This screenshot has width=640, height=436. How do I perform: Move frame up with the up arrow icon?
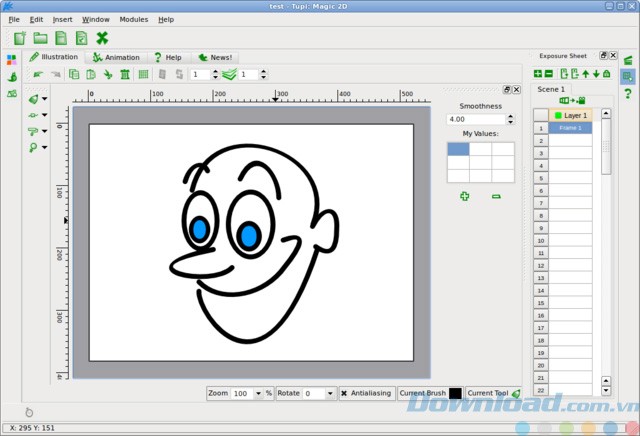pos(585,73)
